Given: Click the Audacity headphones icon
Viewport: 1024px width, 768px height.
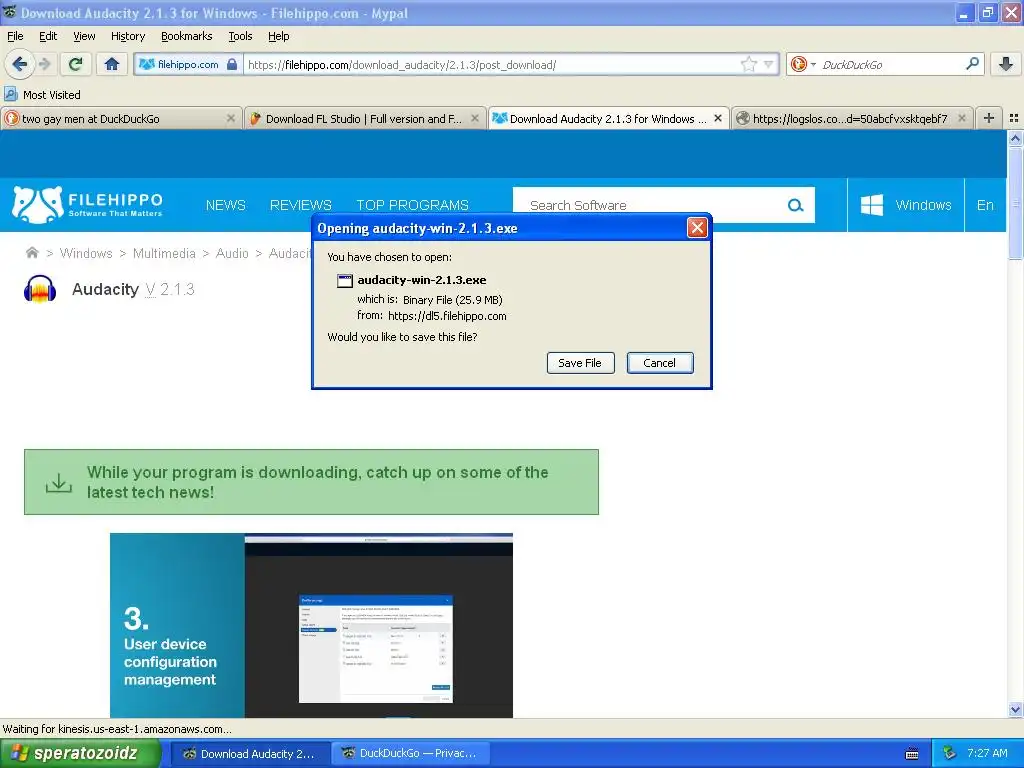Looking at the screenshot, I should [x=40, y=289].
